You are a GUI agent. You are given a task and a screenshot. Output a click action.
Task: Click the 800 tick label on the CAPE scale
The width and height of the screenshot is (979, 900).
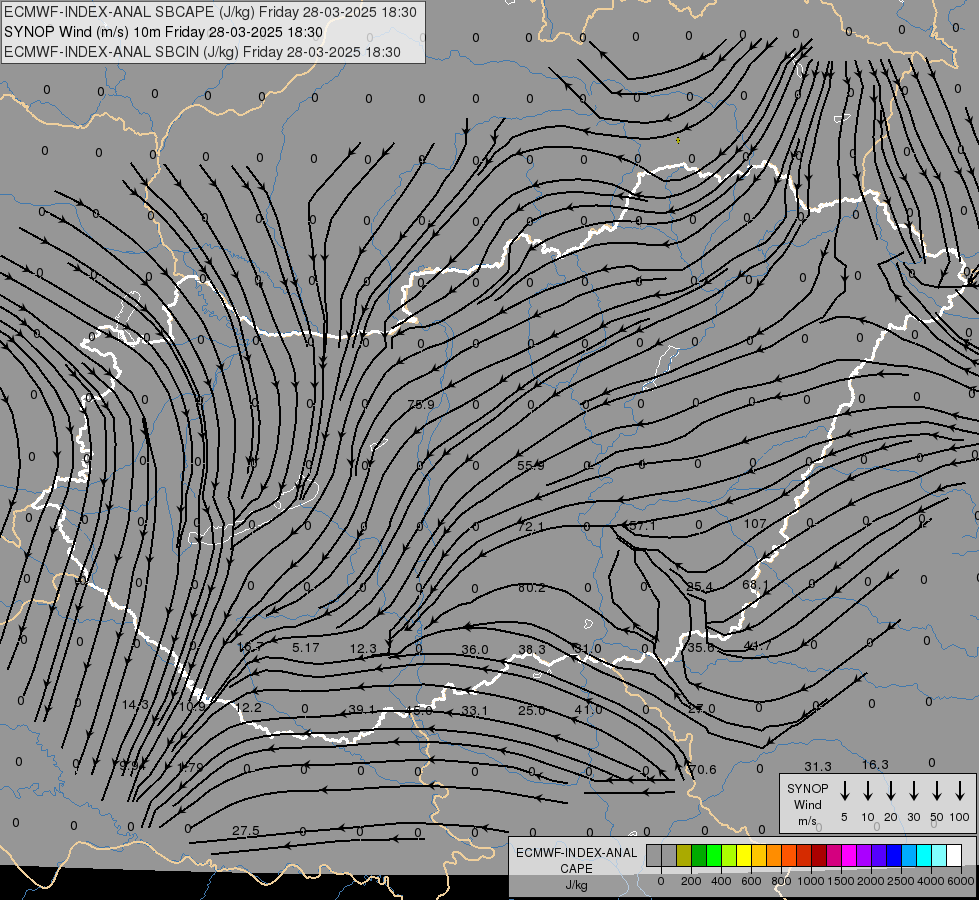(781, 881)
